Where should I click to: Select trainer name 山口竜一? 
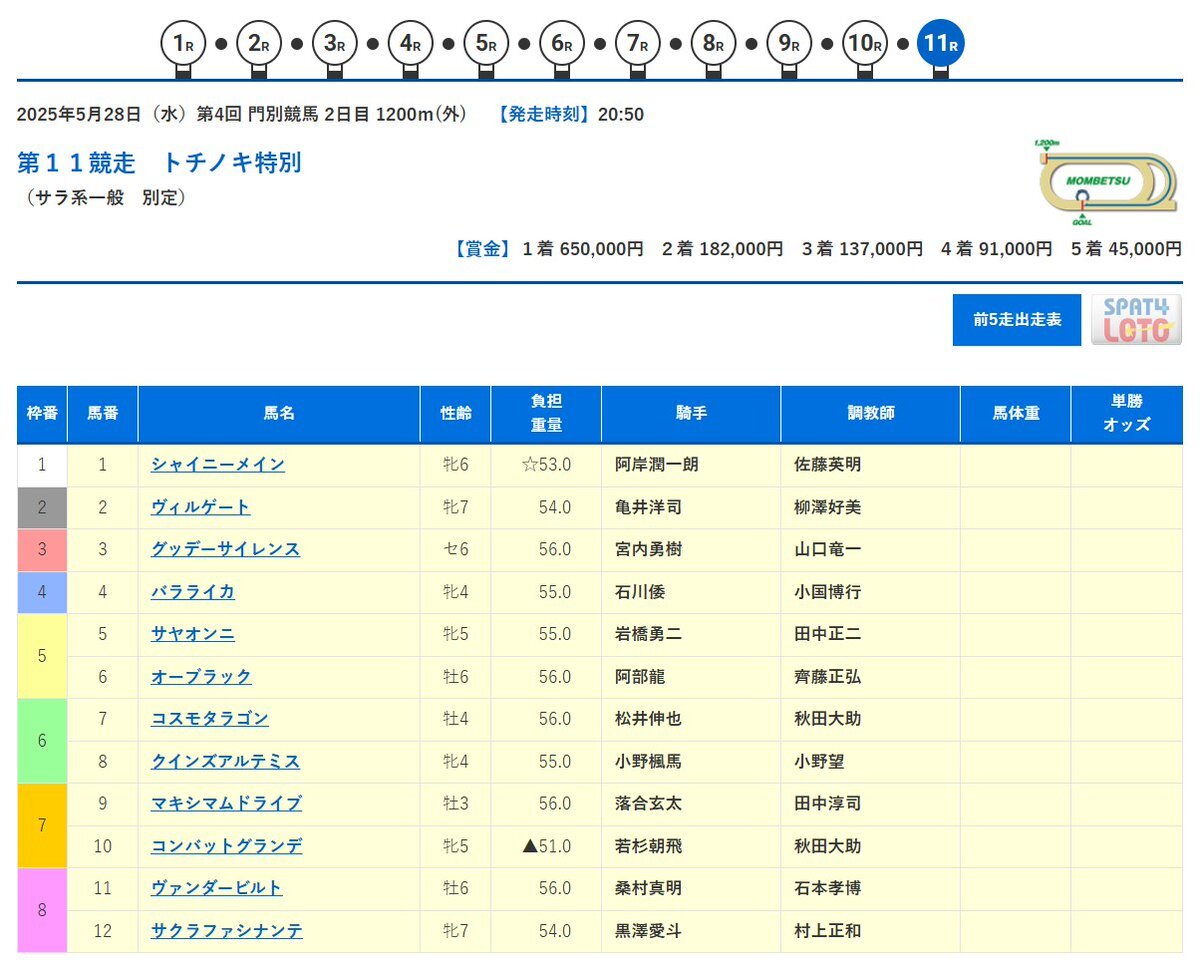click(827, 549)
